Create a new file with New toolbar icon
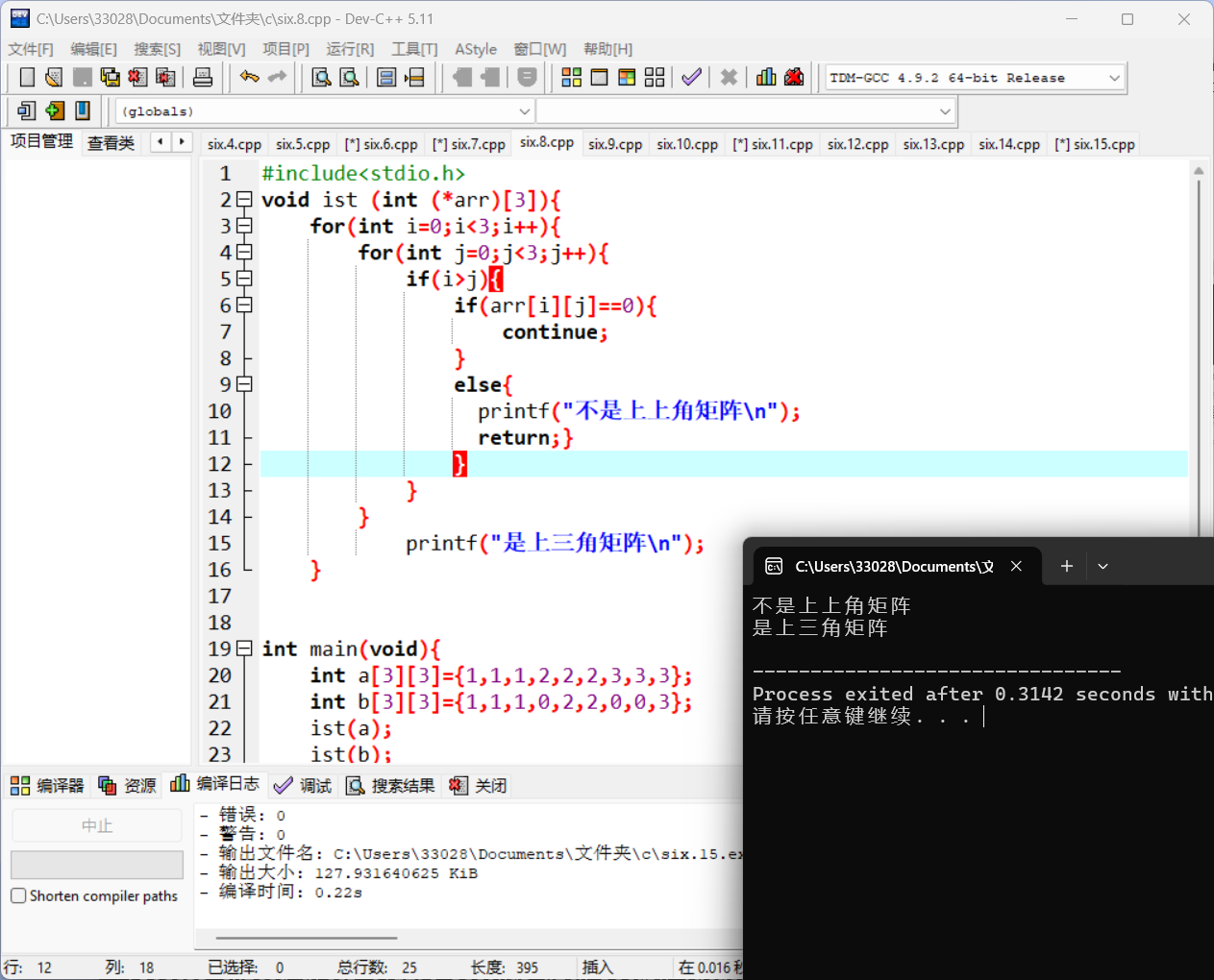The width and height of the screenshot is (1214, 980). [x=27, y=77]
